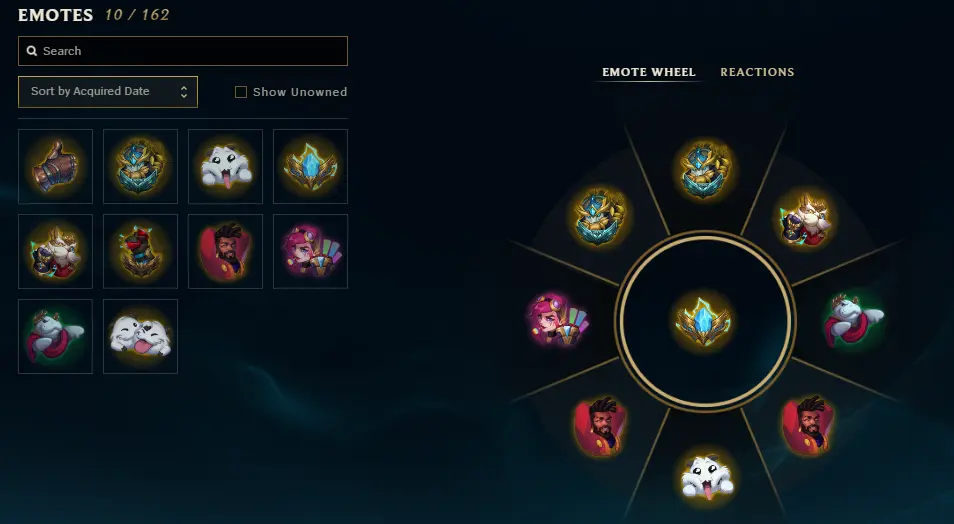
Task: Click the left wheel slot with pink-haired girl
Action: click(x=559, y=320)
